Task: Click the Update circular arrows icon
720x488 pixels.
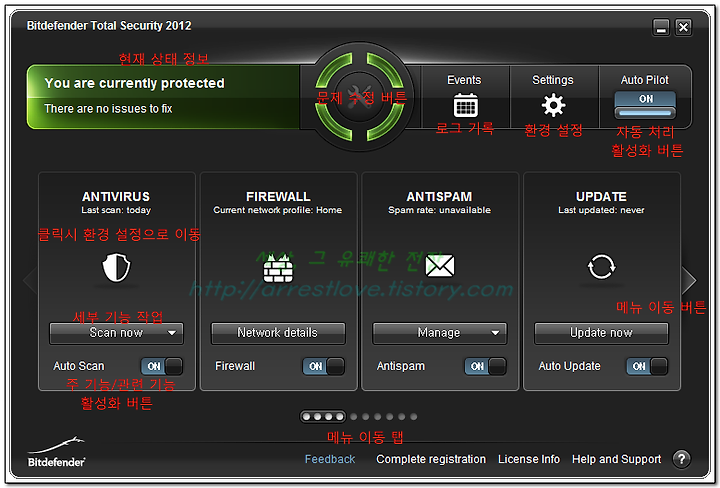Action: 601,267
